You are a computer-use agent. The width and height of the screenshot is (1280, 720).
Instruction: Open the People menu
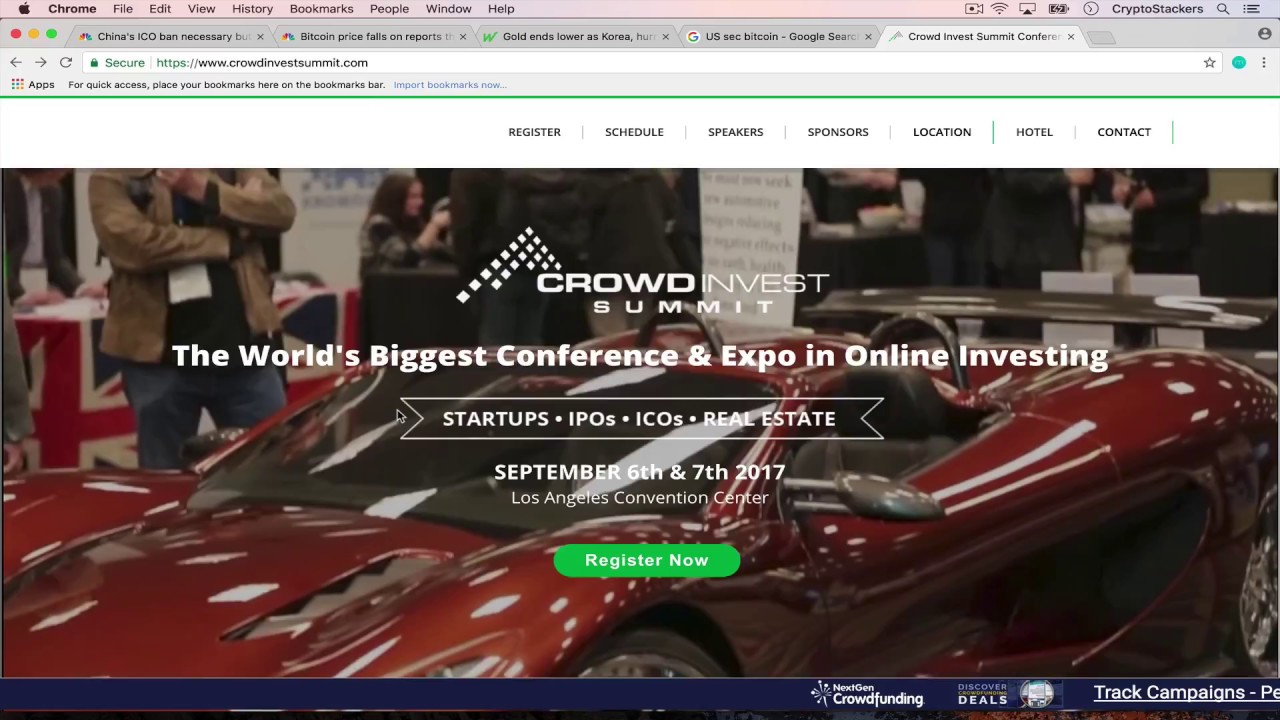[x=389, y=9]
